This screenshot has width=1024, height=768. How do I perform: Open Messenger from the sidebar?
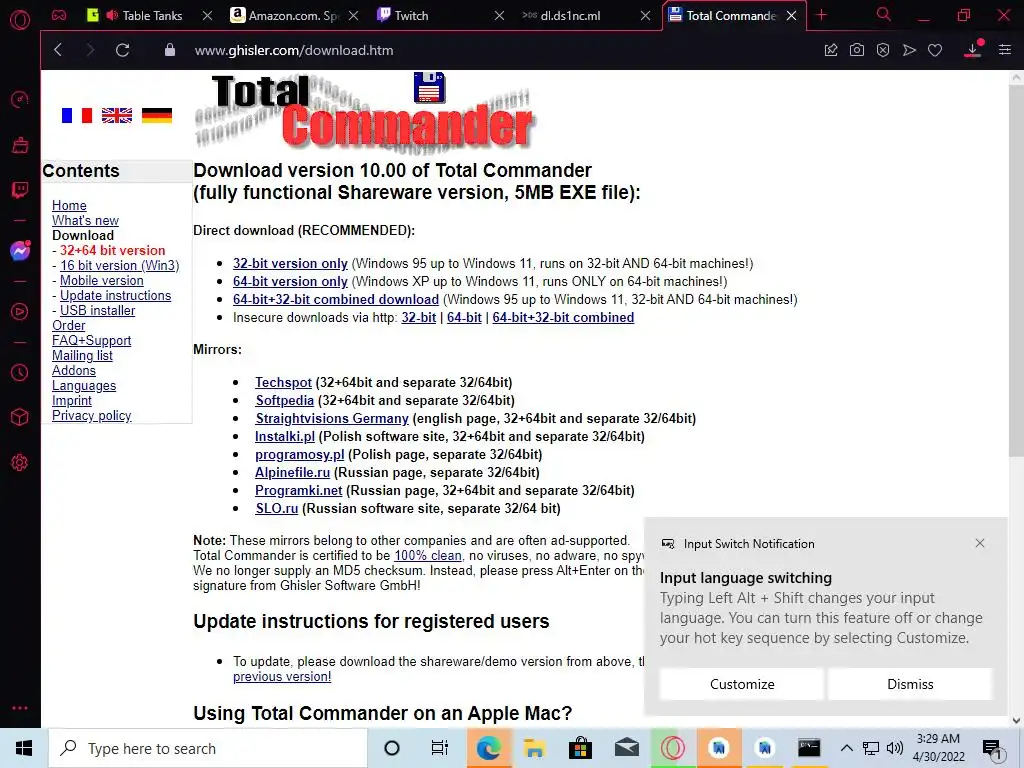20,251
